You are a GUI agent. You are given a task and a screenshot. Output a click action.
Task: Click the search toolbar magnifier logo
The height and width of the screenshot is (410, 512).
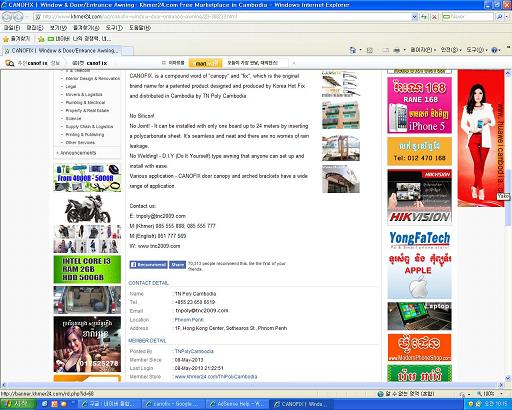[10, 63]
